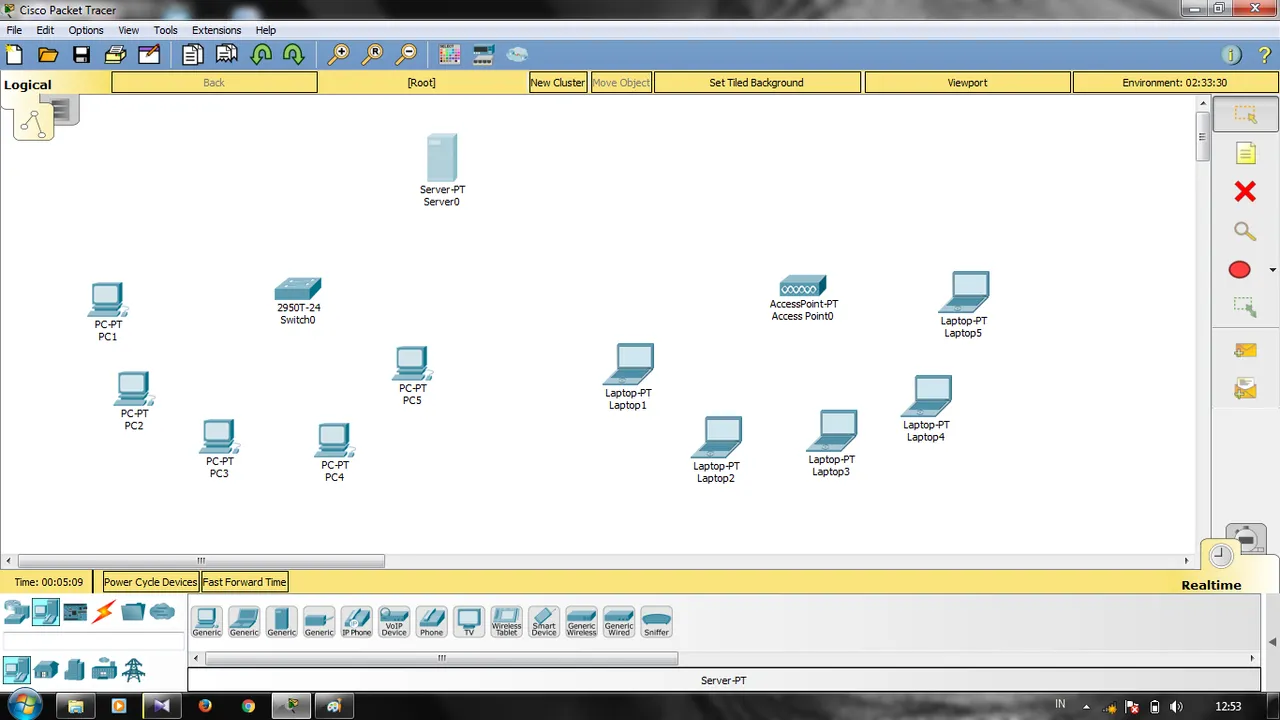Pick the red ellipse drawing tool

tap(1240, 270)
